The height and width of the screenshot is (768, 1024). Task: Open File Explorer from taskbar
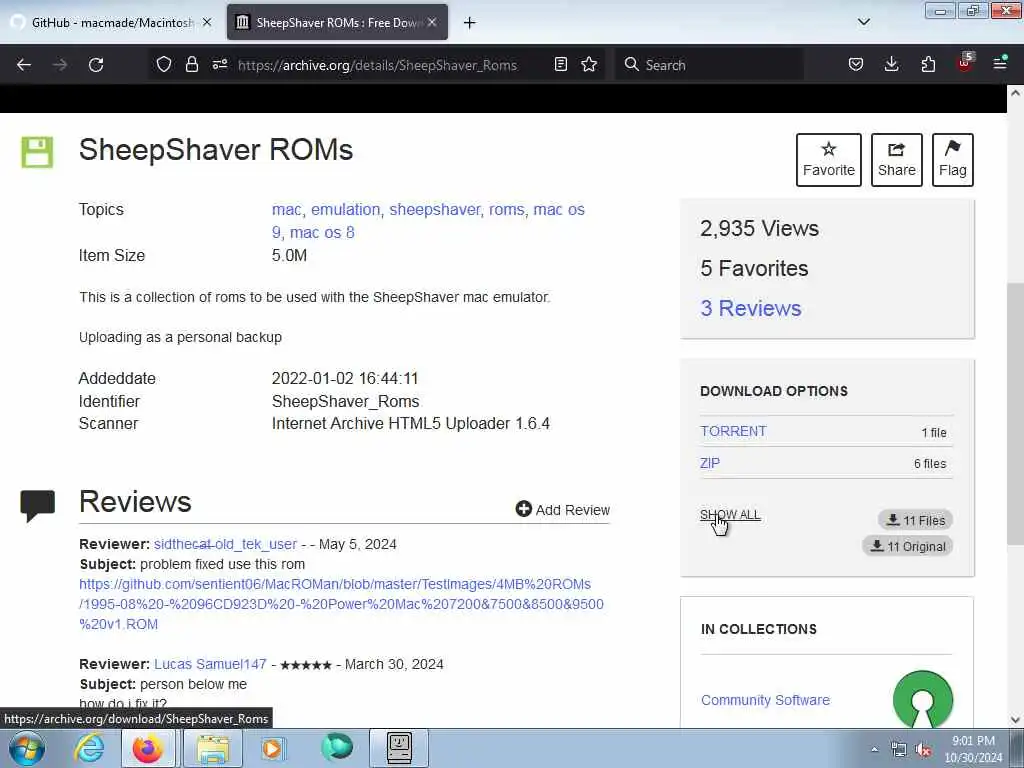[213, 748]
